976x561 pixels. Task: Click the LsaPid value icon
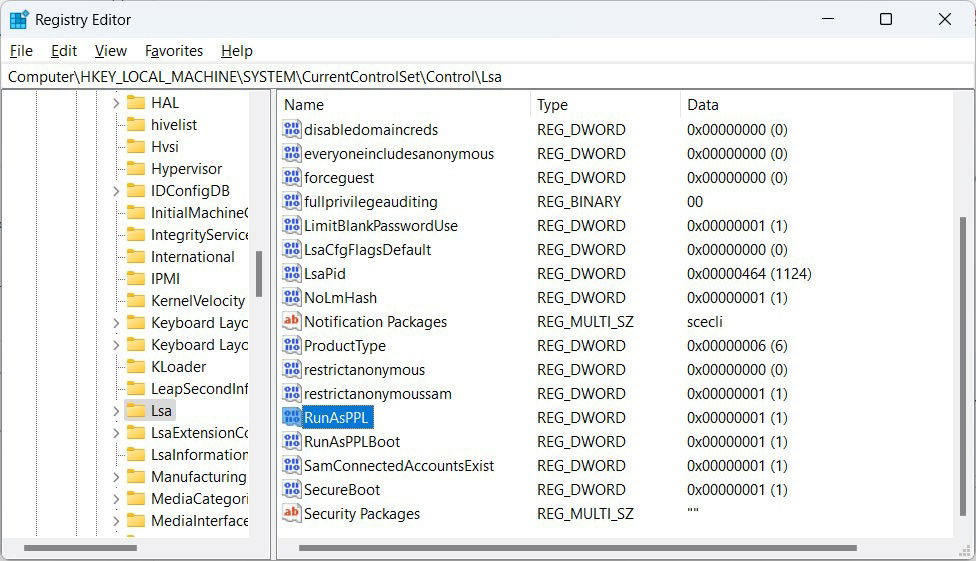(x=291, y=273)
